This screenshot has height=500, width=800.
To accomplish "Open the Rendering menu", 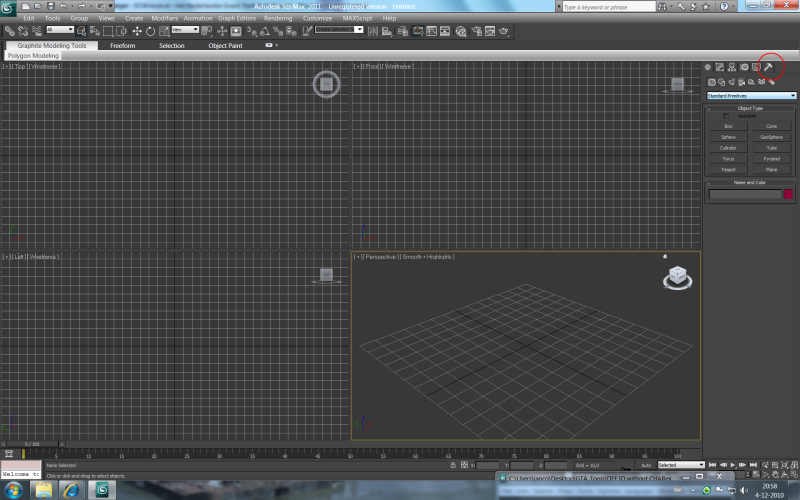I will pos(278,18).
